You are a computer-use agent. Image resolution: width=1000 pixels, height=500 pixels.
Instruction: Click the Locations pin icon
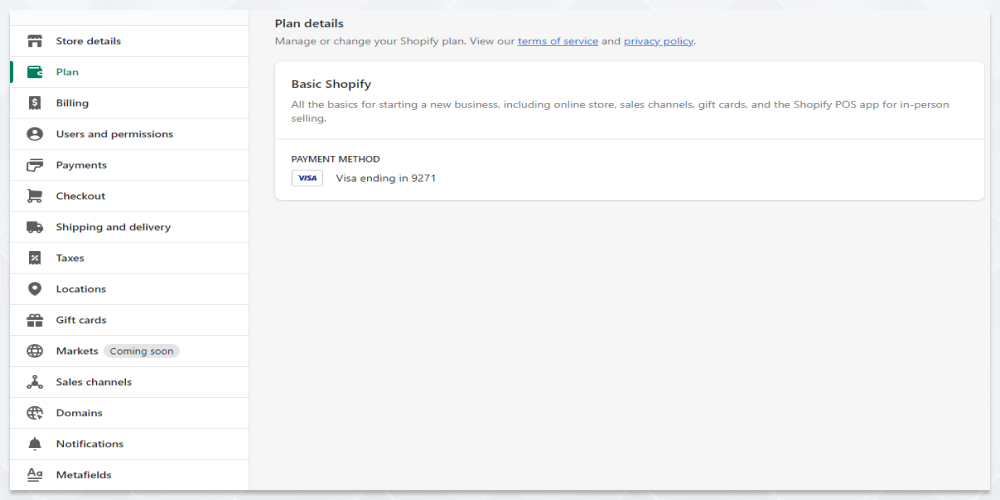[x=34, y=289]
